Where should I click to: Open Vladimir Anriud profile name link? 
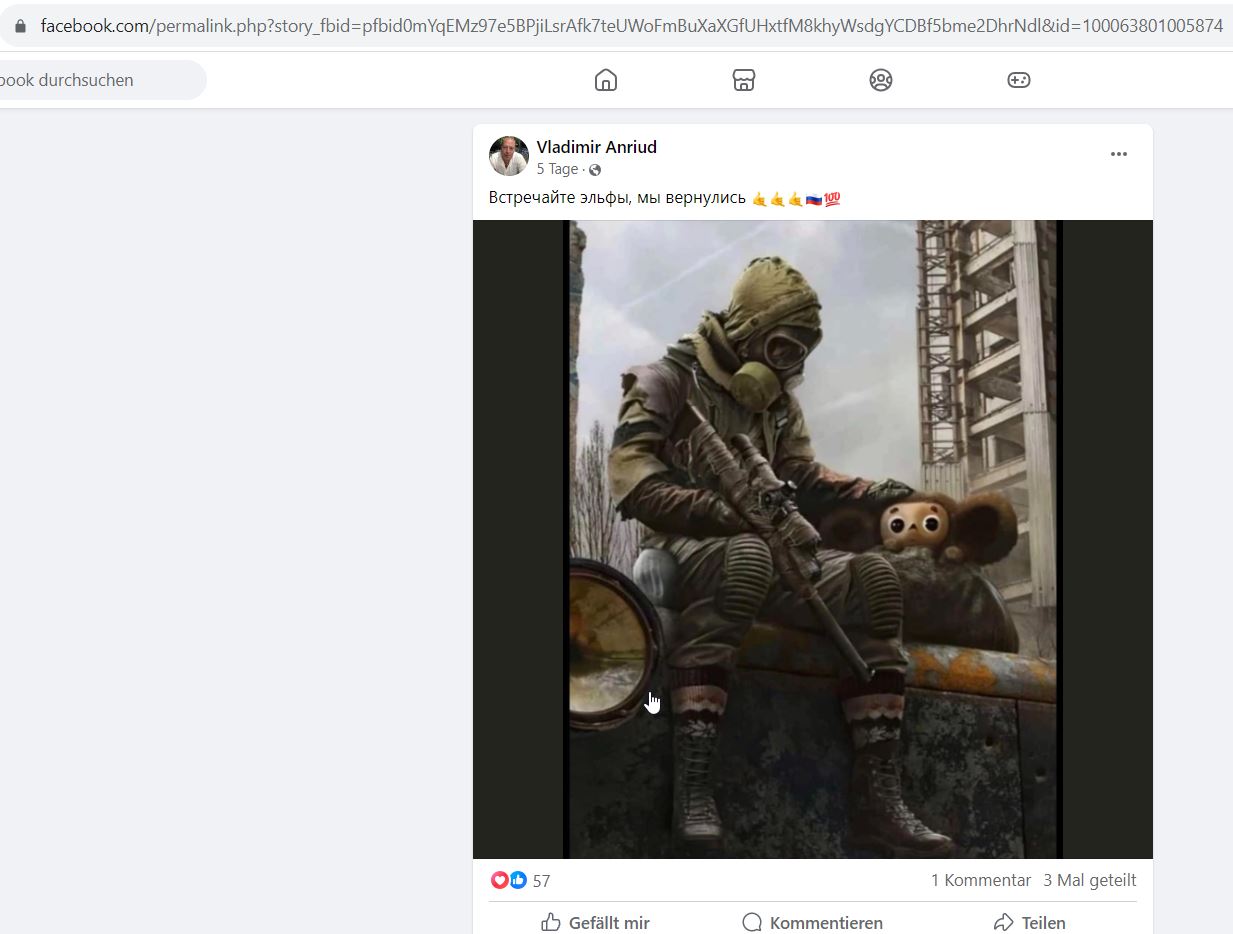pos(597,147)
